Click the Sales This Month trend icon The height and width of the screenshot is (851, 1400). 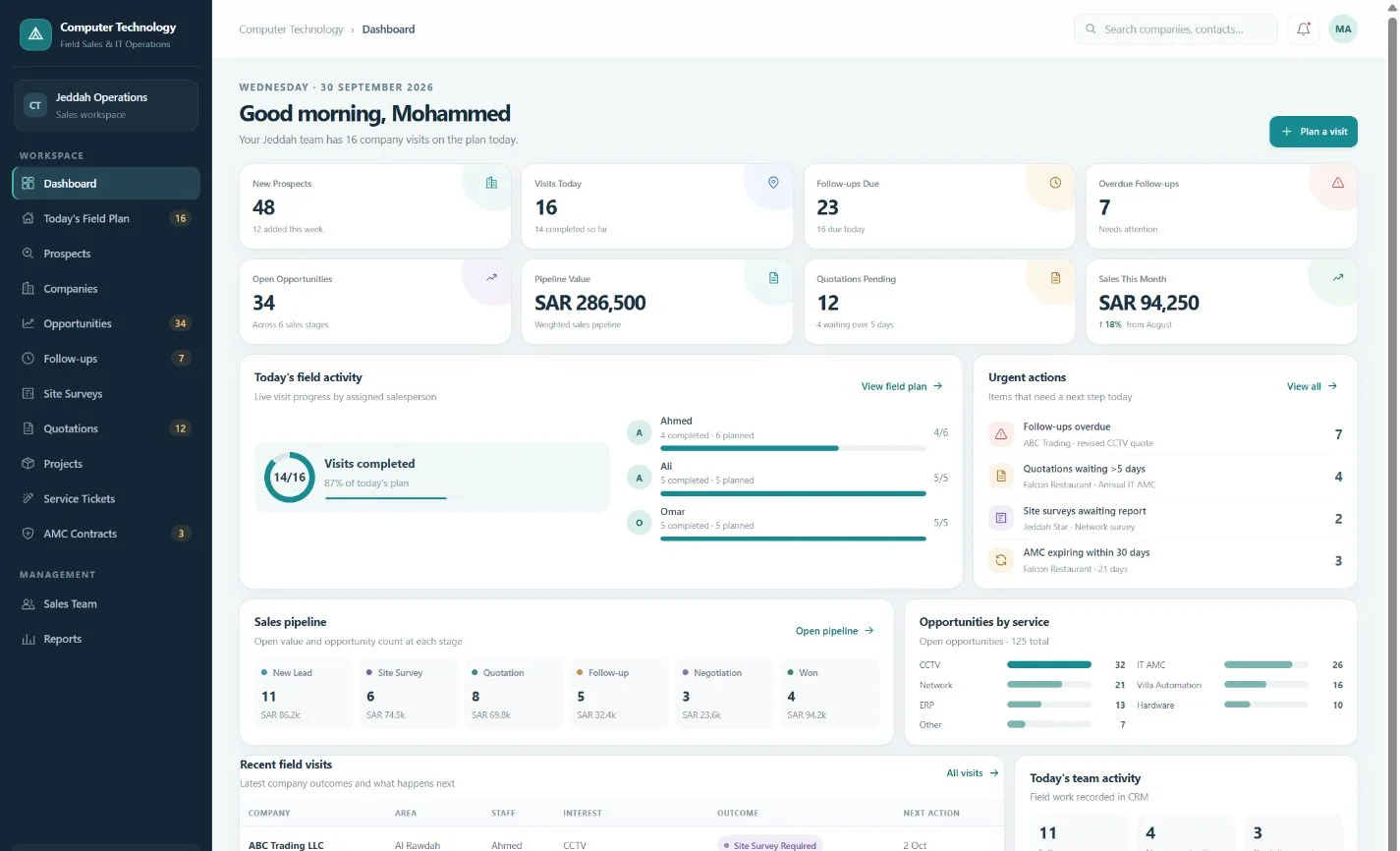pyautogui.click(x=1337, y=278)
